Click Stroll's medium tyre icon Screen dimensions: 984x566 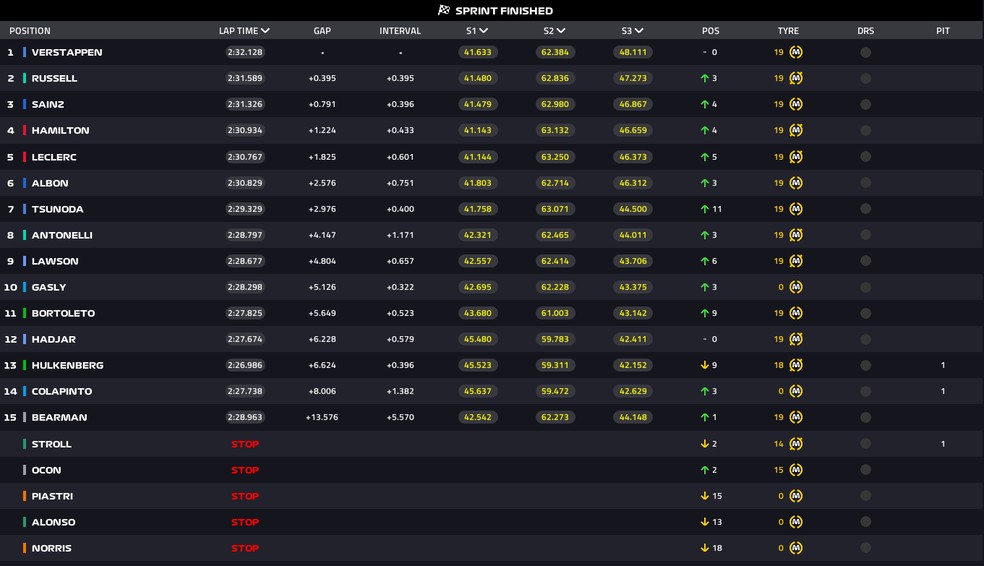[796, 444]
